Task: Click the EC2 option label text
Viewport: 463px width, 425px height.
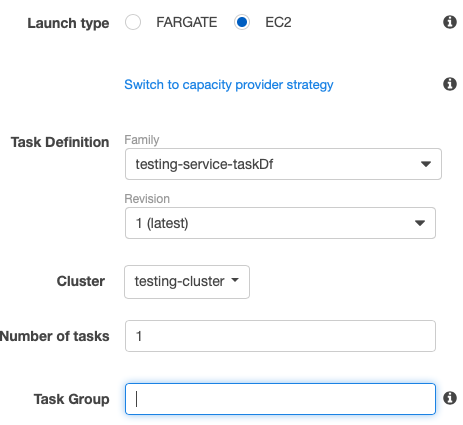Action: tap(278, 22)
